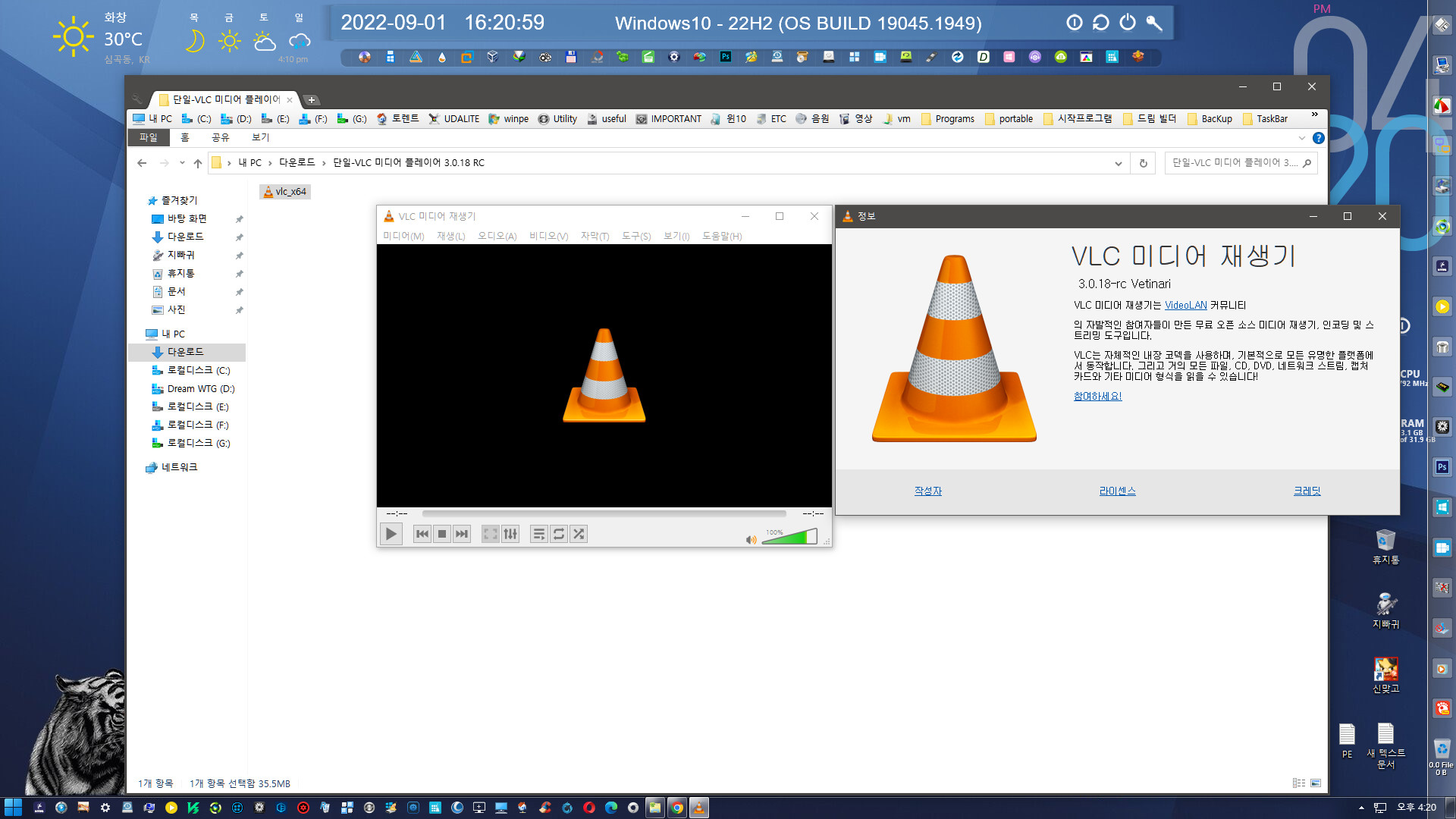Open VLC 오디오(A) menu

[x=497, y=236]
